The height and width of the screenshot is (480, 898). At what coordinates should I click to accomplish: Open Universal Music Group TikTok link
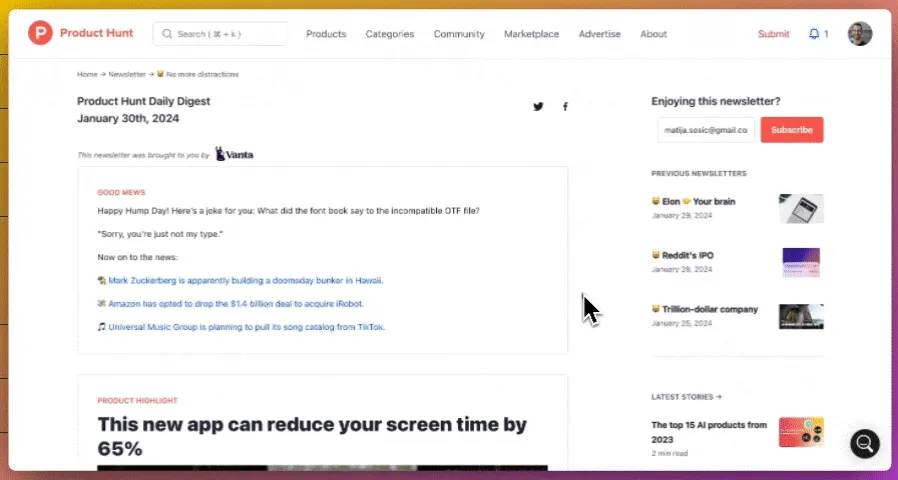246,327
